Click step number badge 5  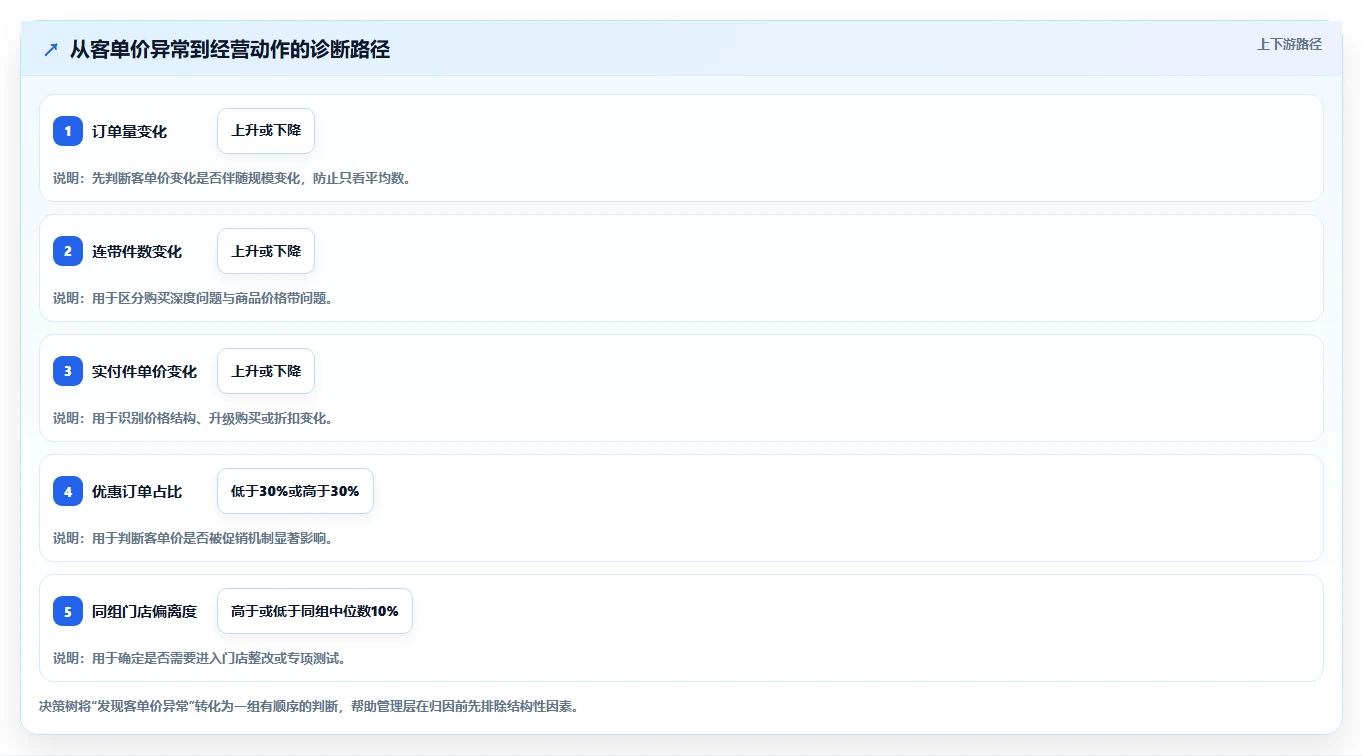coord(68,611)
